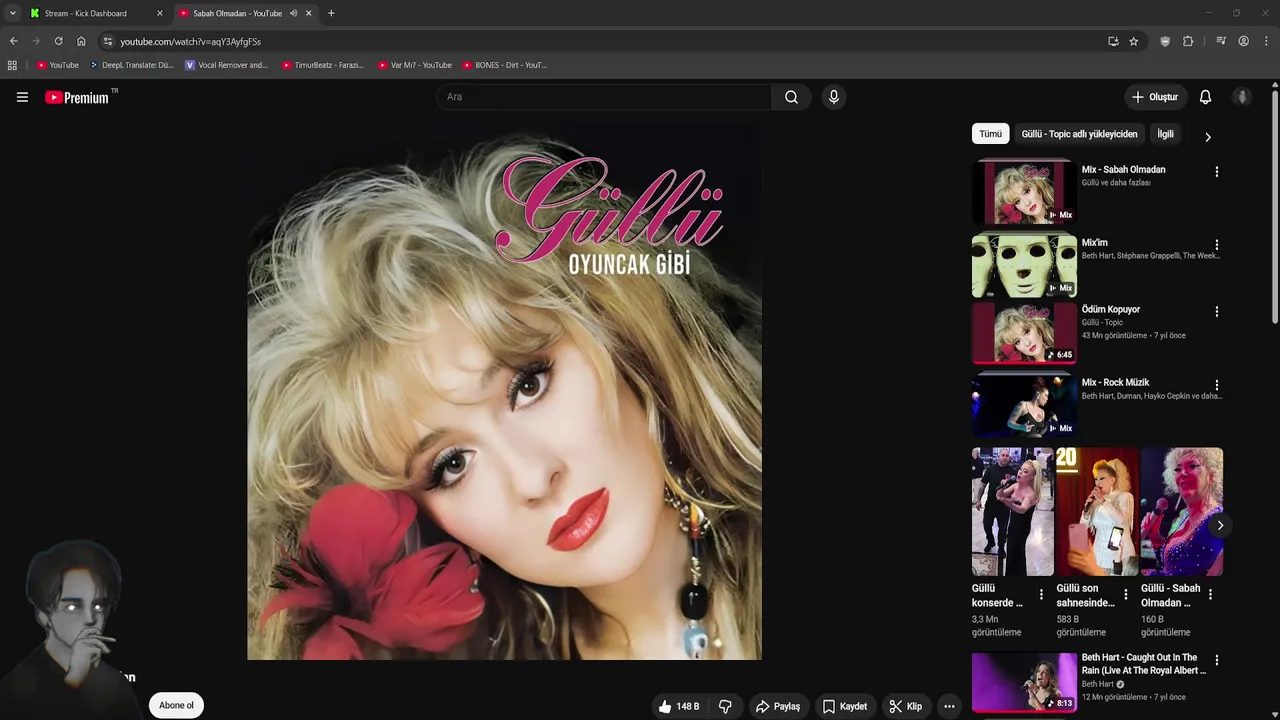Close the Sabah Olmadan YouTube tab
Image resolution: width=1280 pixels, height=720 pixels.
coord(309,13)
